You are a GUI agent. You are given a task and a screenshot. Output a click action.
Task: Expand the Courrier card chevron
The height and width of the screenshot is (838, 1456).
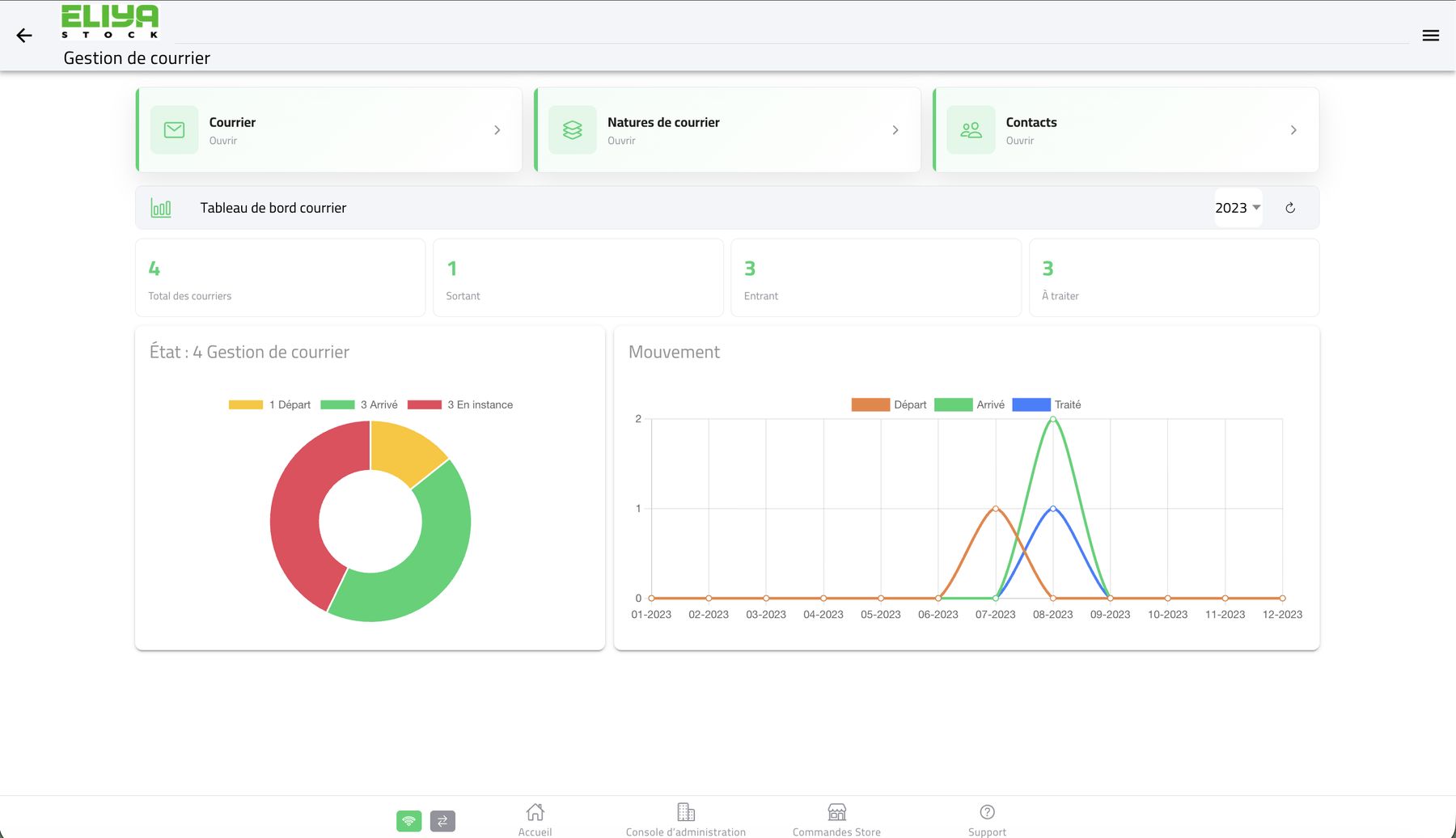click(x=497, y=129)
